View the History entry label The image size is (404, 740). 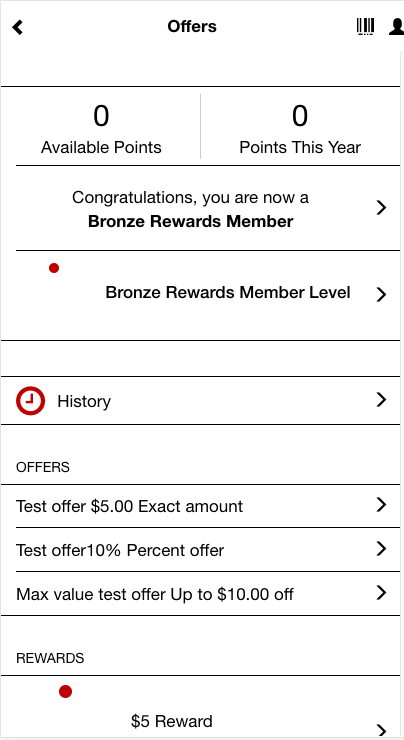point(84,401)
